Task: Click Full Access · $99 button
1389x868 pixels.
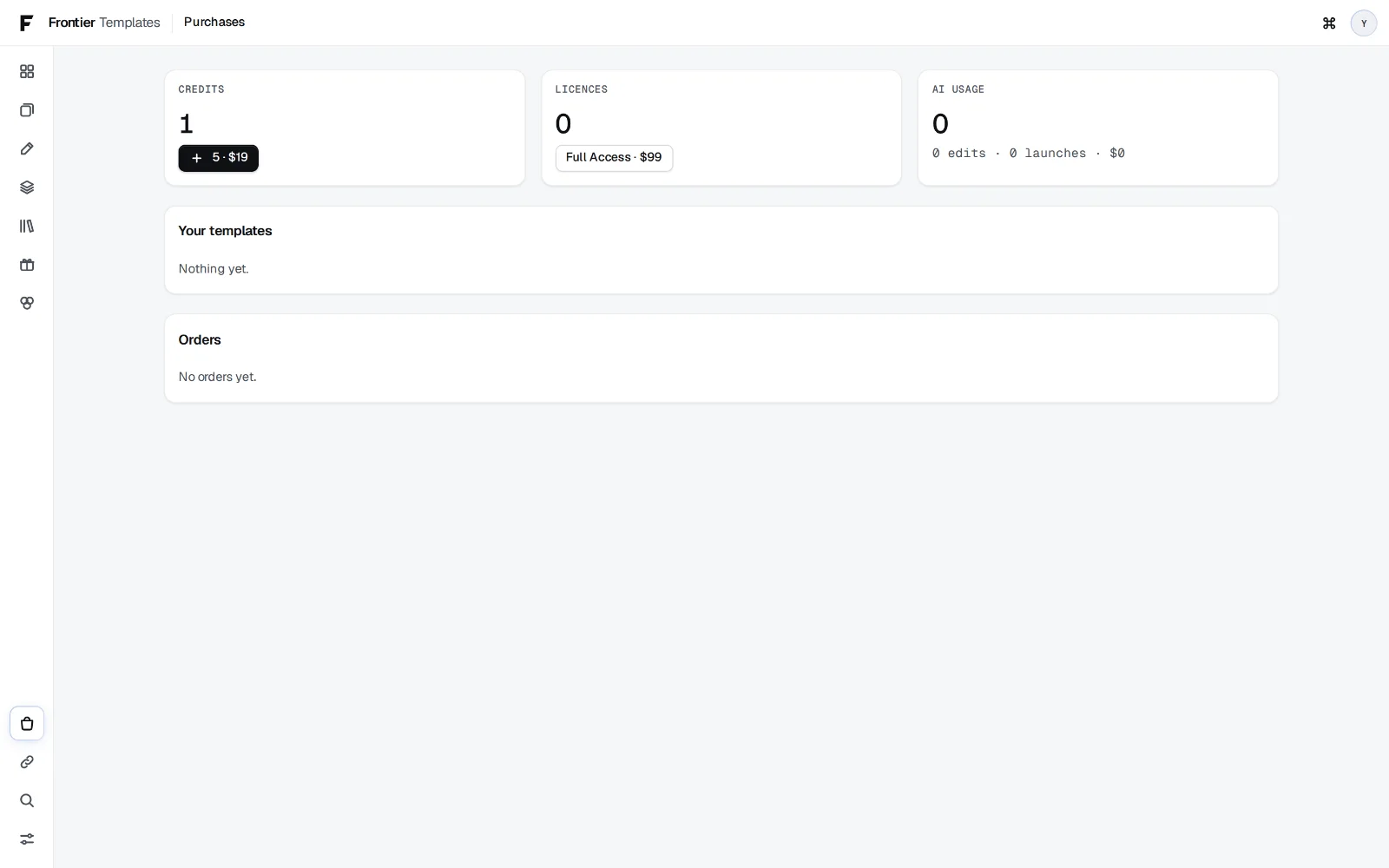Action: [614, 158]
